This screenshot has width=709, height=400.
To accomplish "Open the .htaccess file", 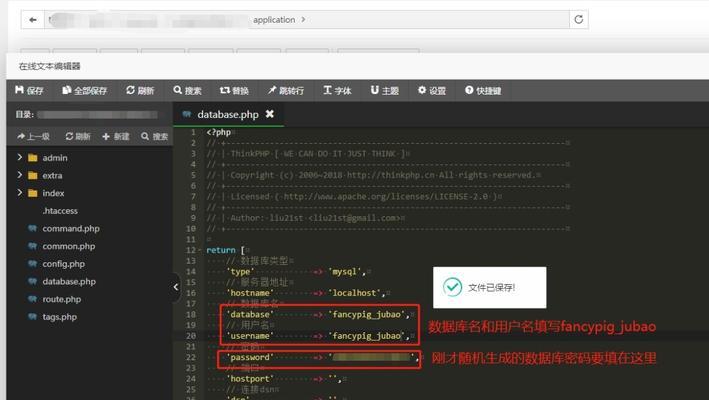I will tap(60, 211).
